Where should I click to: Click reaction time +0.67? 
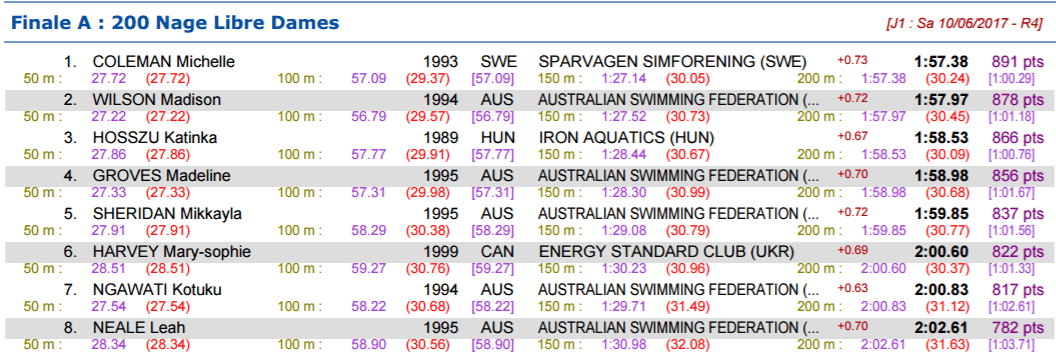852,136
